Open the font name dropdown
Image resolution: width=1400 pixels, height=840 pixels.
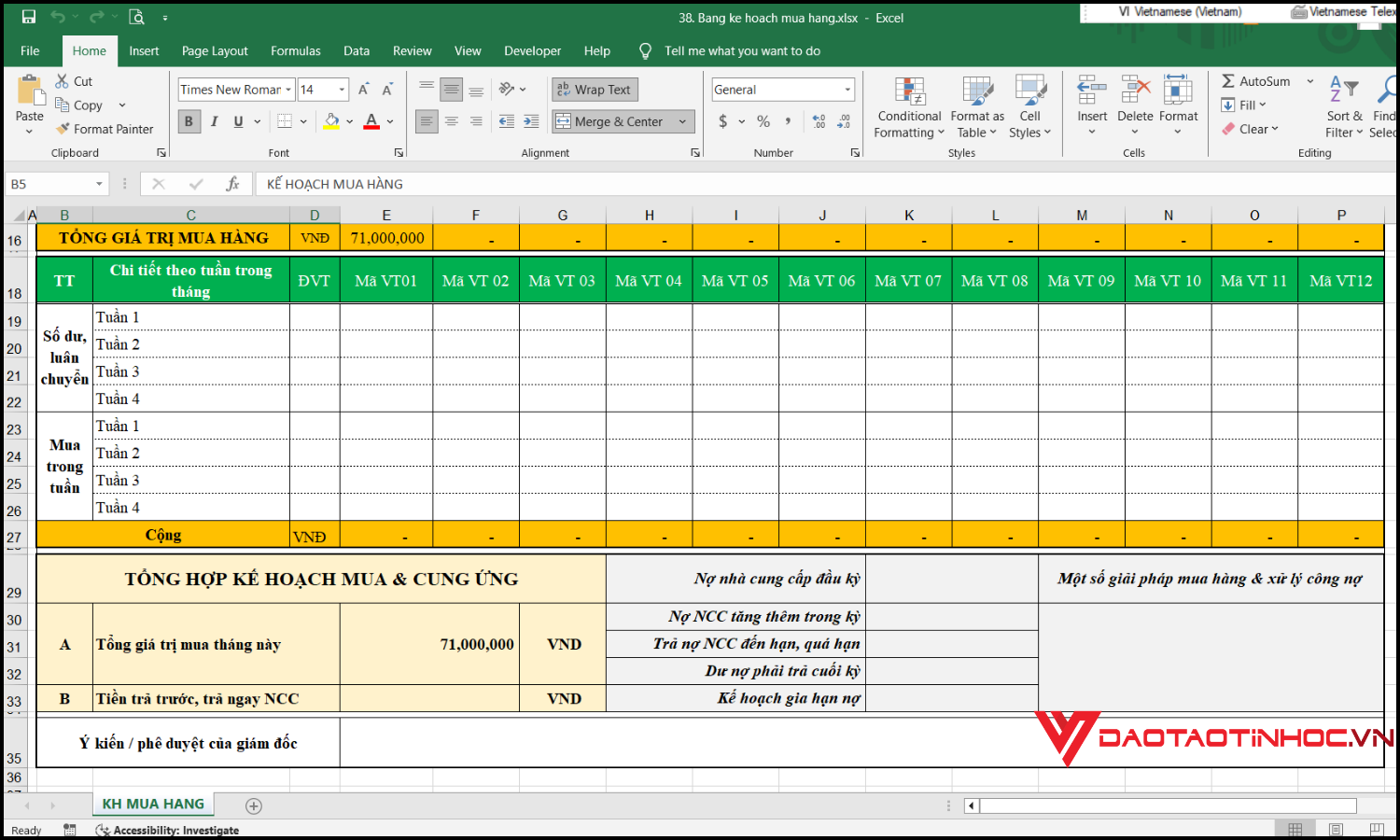pyautogui.click(x=288, y=90)
